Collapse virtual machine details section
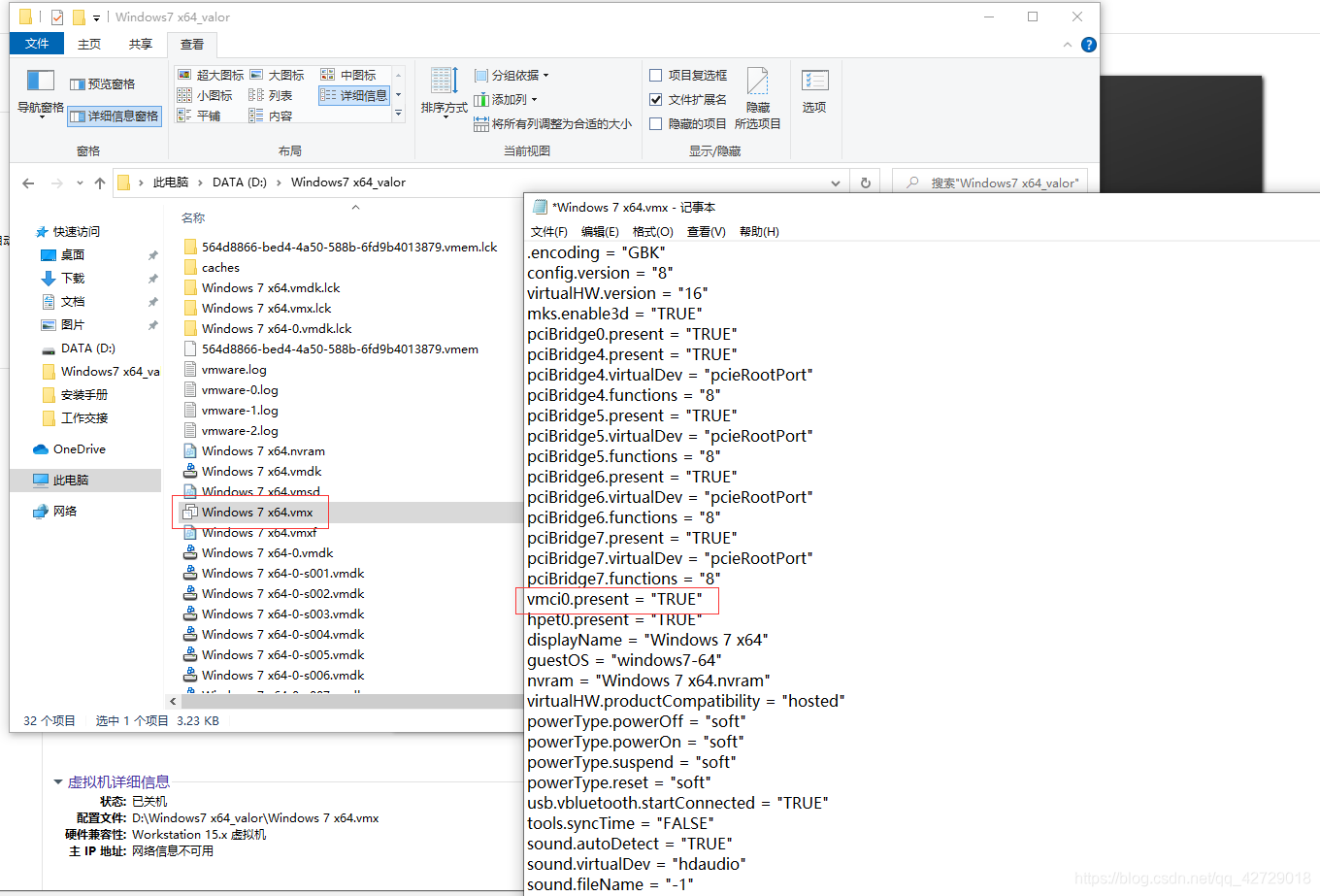The width and height of the screenshot is (1320, 896). point(58,781)
